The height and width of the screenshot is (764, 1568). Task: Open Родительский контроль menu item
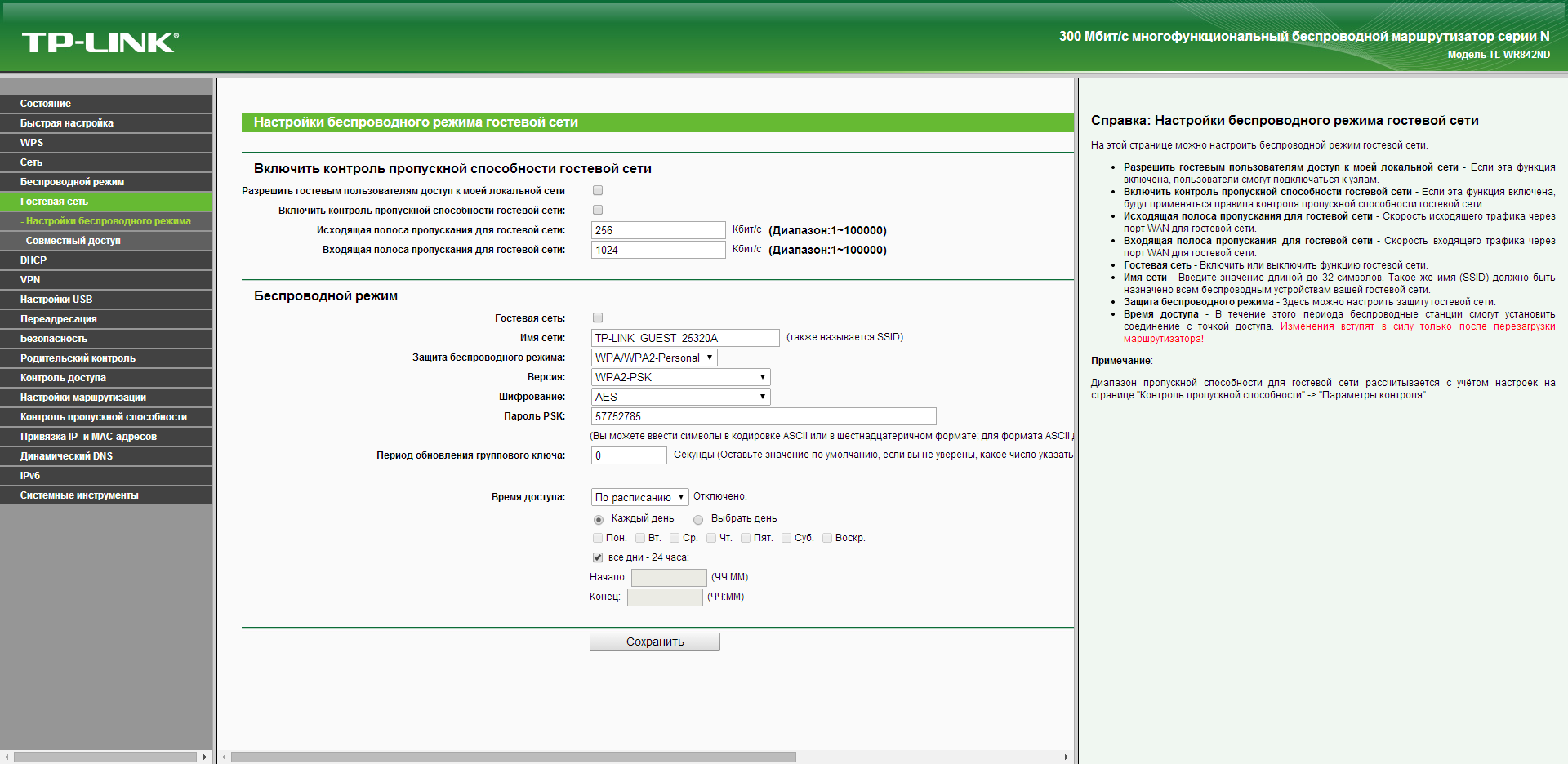(x=106, y=358)
